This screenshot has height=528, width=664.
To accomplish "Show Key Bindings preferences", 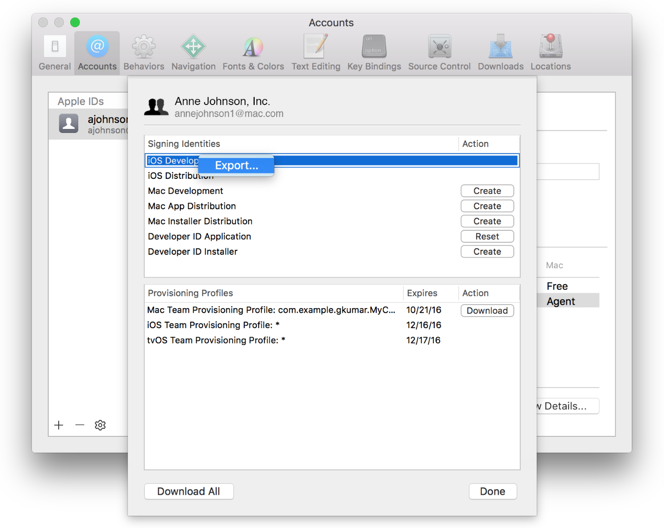I will [374, 53].
